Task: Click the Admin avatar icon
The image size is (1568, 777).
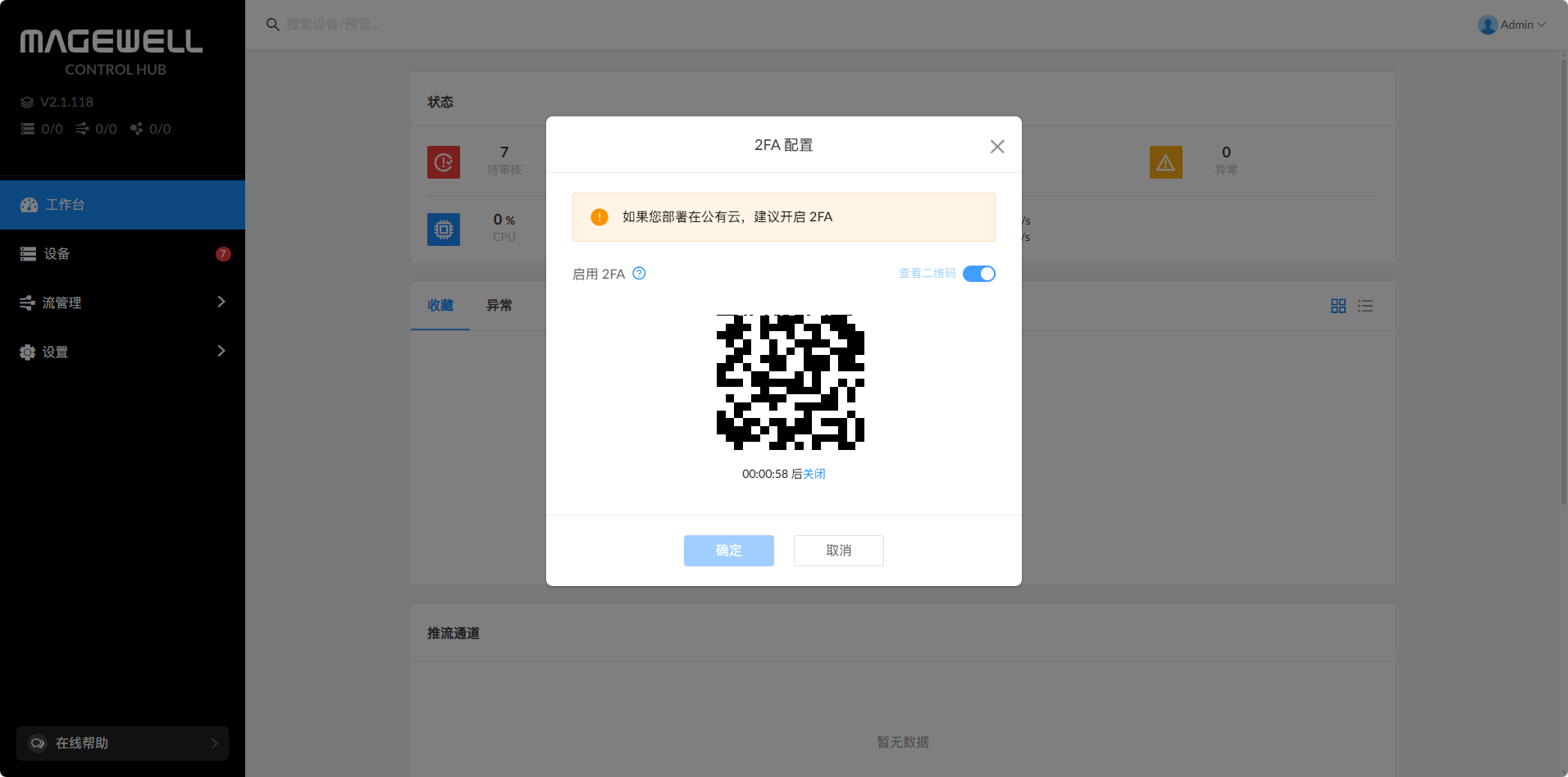Action: click(x=1488, y=25)
